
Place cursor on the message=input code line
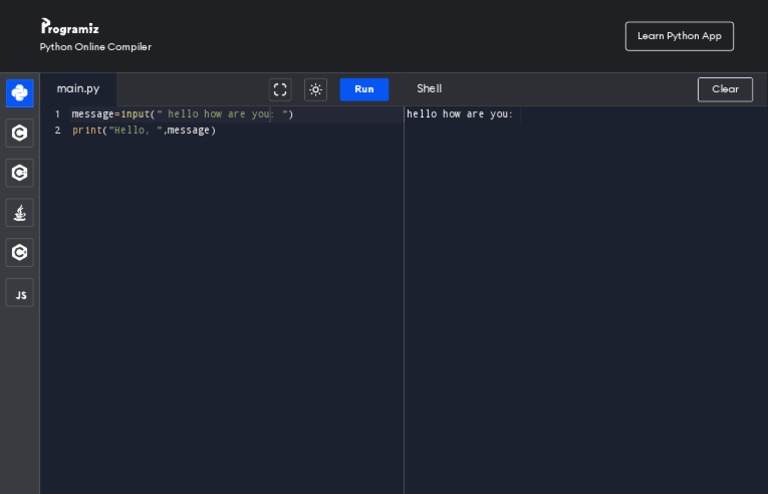(180, 114)
